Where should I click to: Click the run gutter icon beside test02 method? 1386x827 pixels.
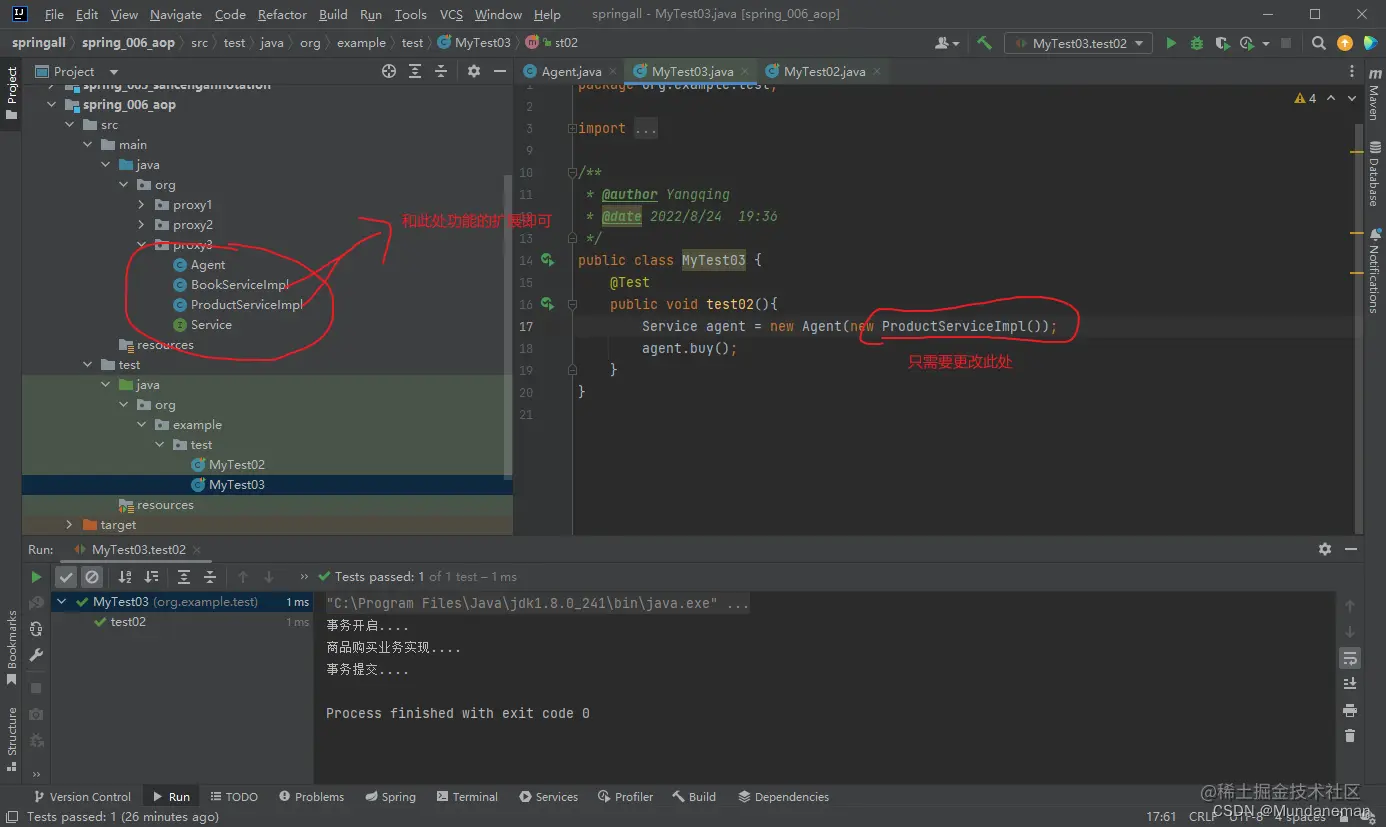tap(547, 303)
